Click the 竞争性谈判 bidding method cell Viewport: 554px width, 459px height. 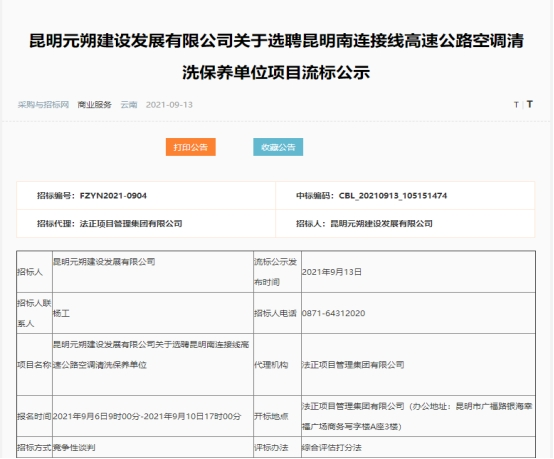point(153,447)
